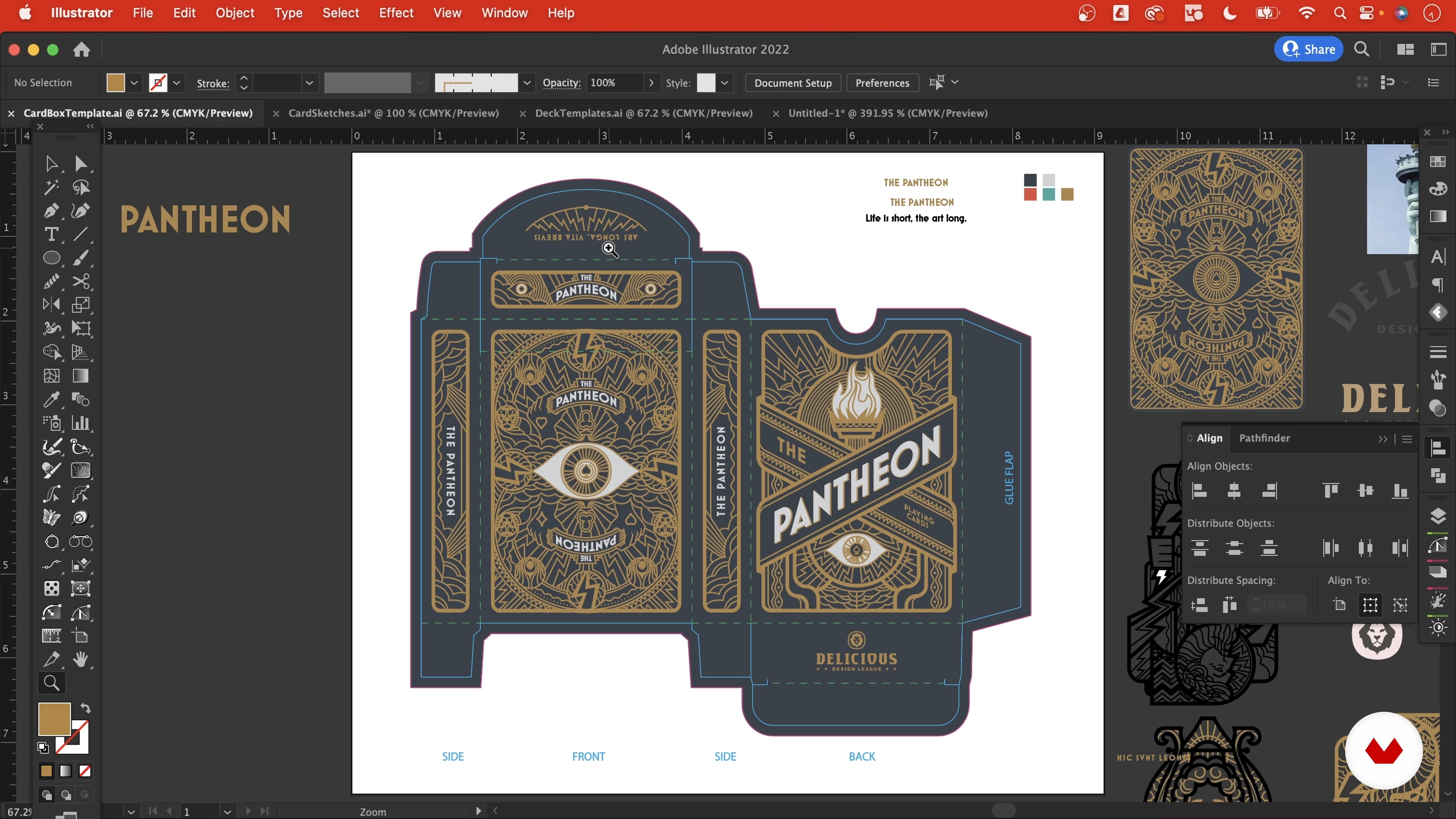
Task: Pick the Magic Wand tool
Action: click(52, 187)
